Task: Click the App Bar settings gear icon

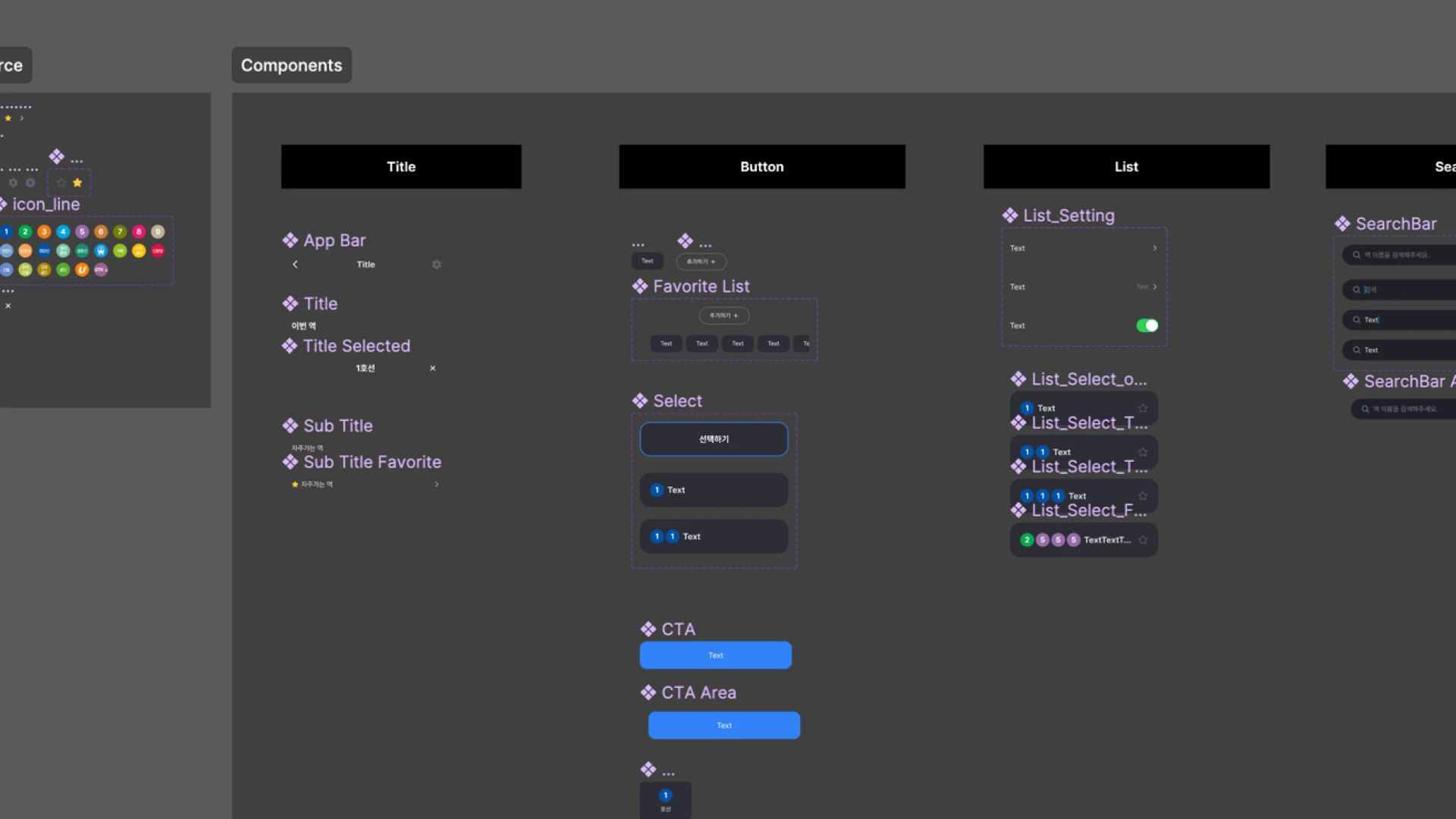Action: (437, 265)
